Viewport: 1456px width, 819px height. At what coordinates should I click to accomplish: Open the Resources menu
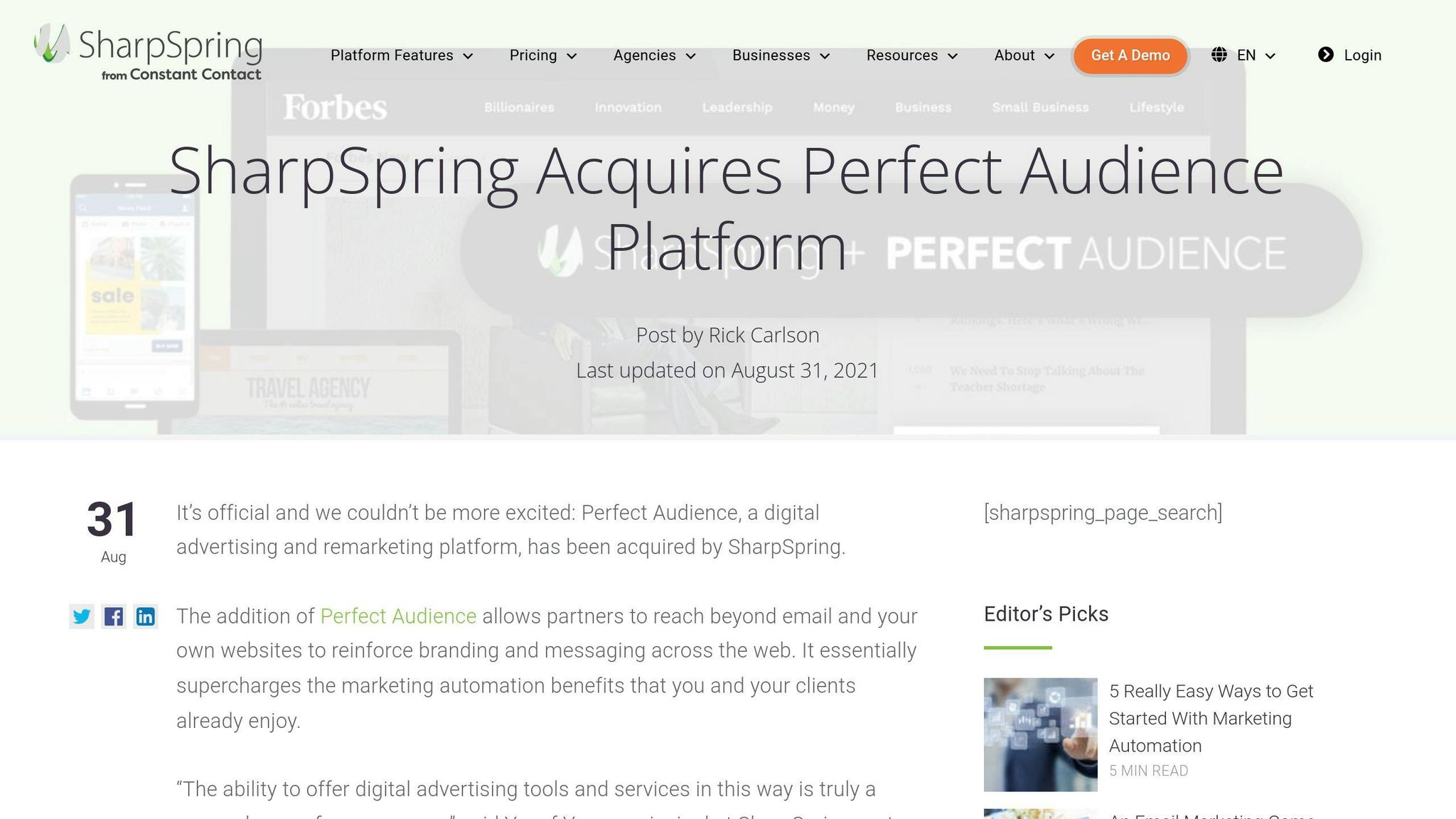point(912,55)
